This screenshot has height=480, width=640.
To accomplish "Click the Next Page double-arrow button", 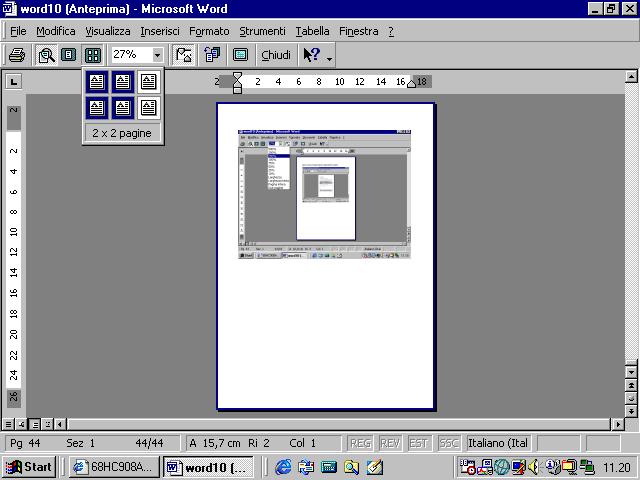I will [x=631, y=411].
